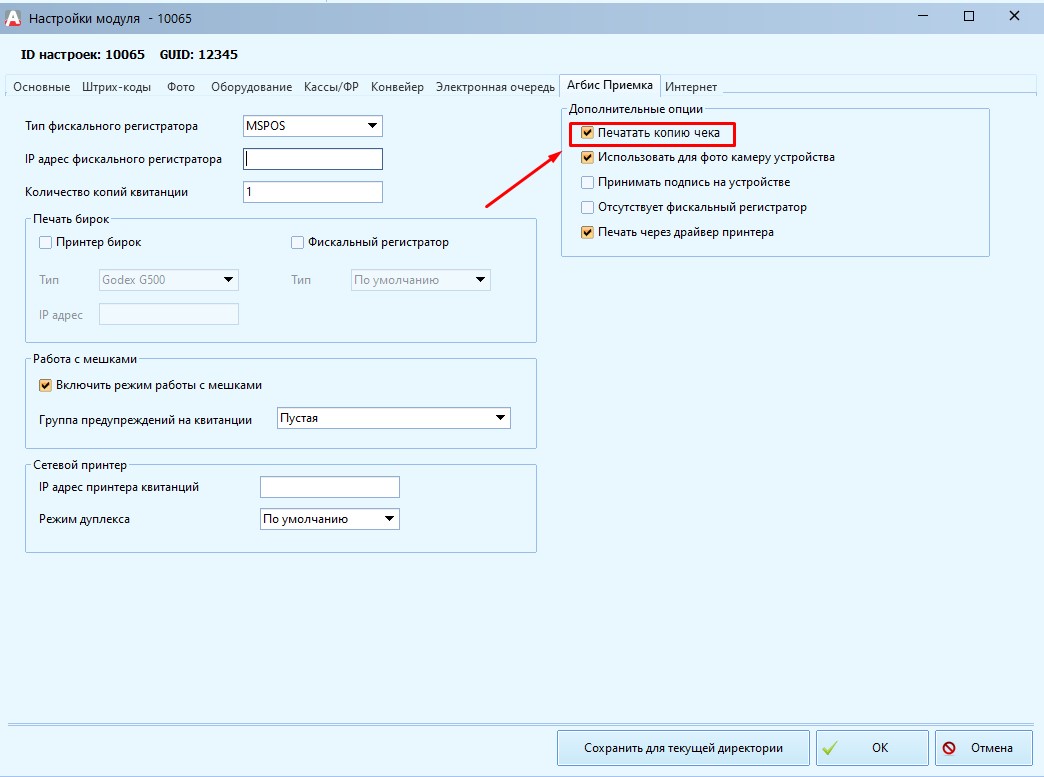
Task: Click the Количество копий квитанции field
Action: 313,192
